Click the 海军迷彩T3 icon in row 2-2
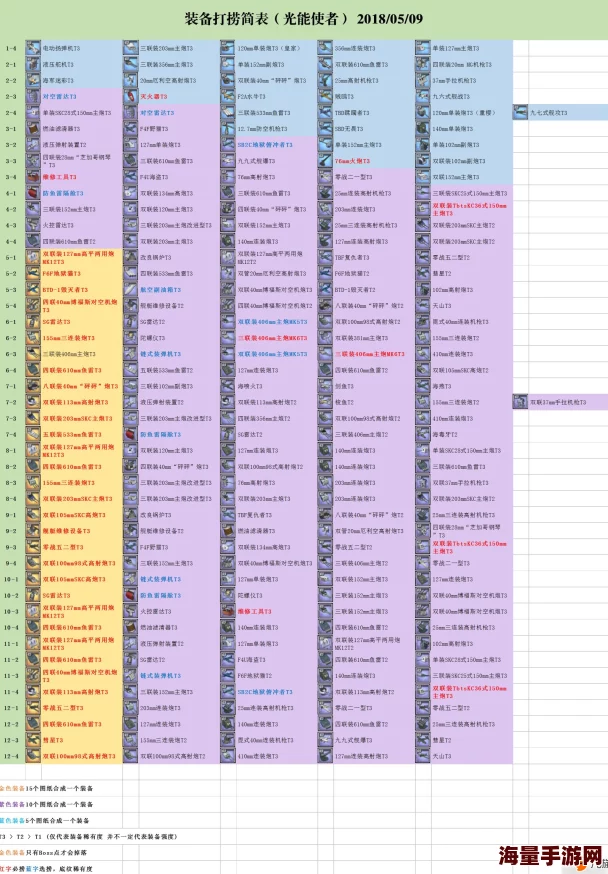Screen dimensions: 608x874 tap(33, 80)
